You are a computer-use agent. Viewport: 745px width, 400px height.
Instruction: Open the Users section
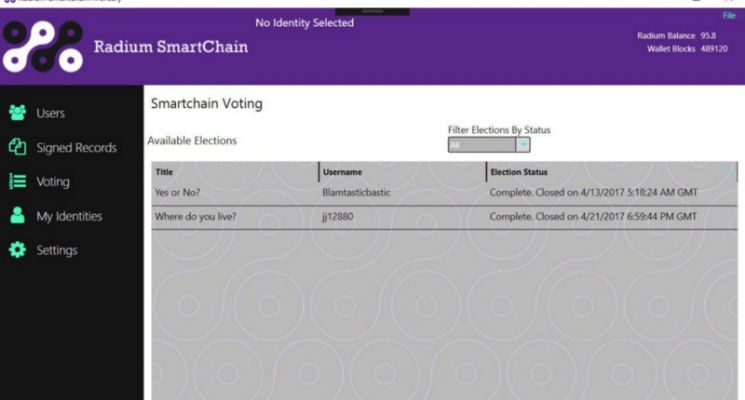point(51,114)
